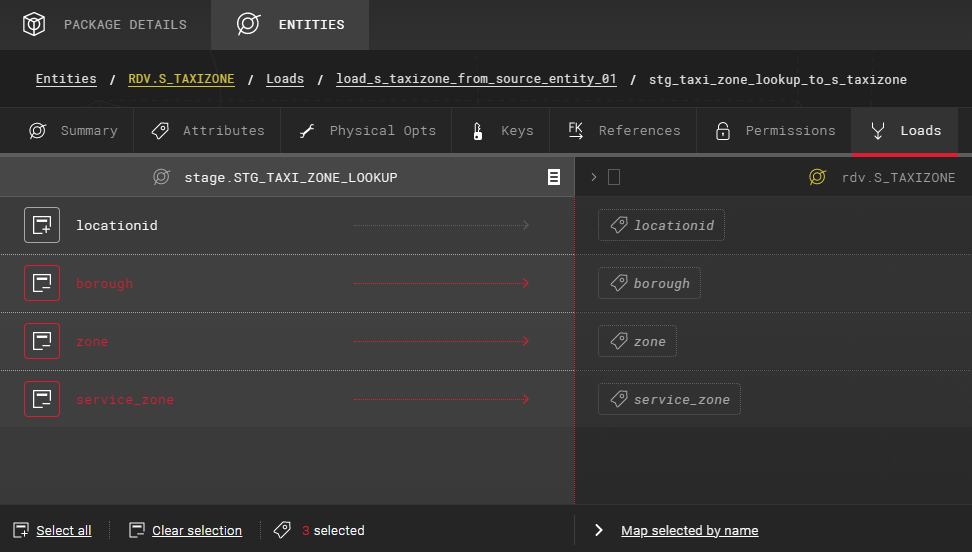Screen dimensions: 972x552
Task: Deselect the borough source attribute checkbox
Action: (x=42, y=283)
